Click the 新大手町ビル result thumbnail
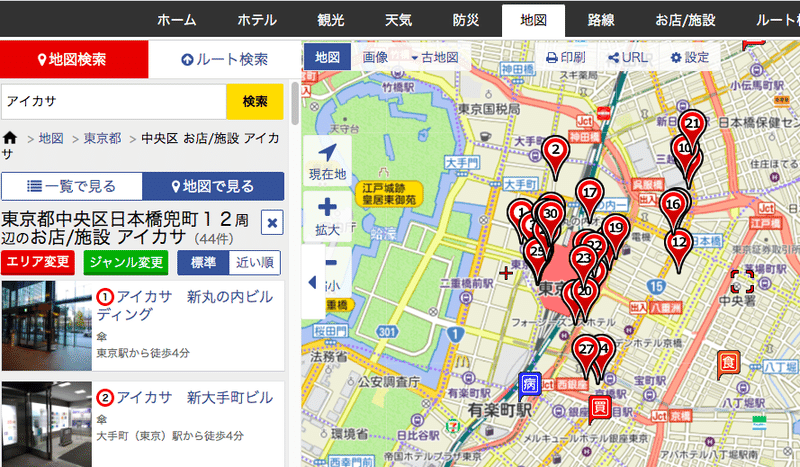This screenshot has width=800, height=467. click(46, 424)
